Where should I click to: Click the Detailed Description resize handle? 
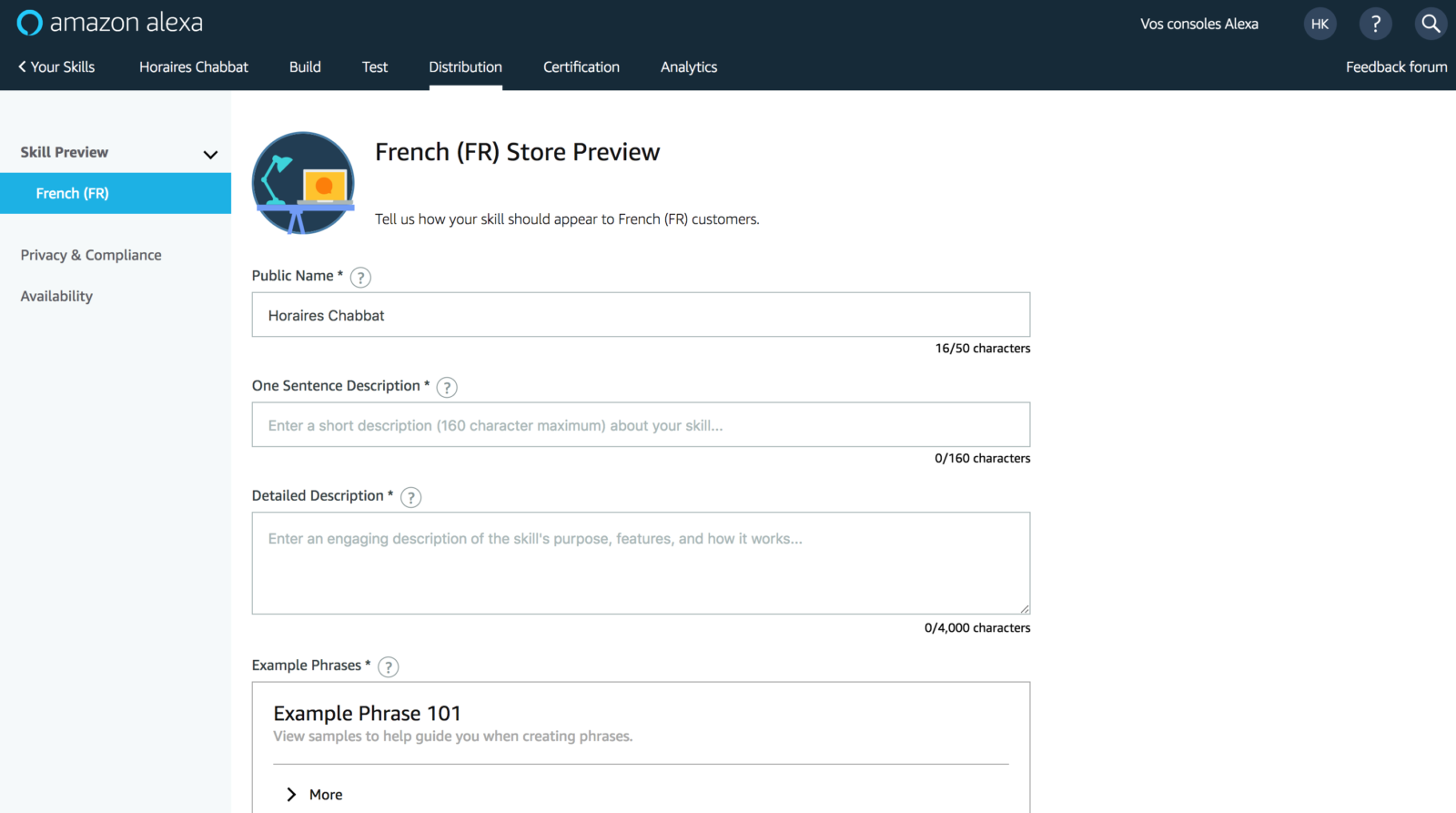click(1025, 609)
